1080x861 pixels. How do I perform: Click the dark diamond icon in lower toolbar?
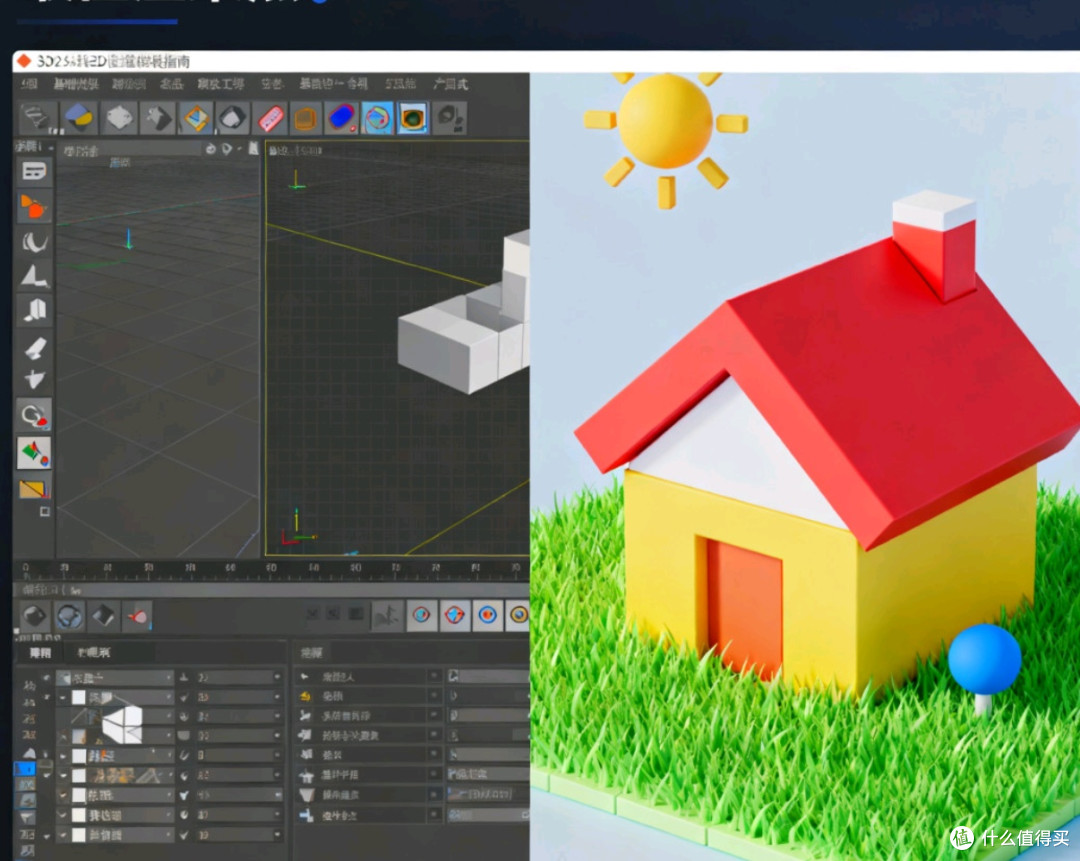(x=103, y=615)
